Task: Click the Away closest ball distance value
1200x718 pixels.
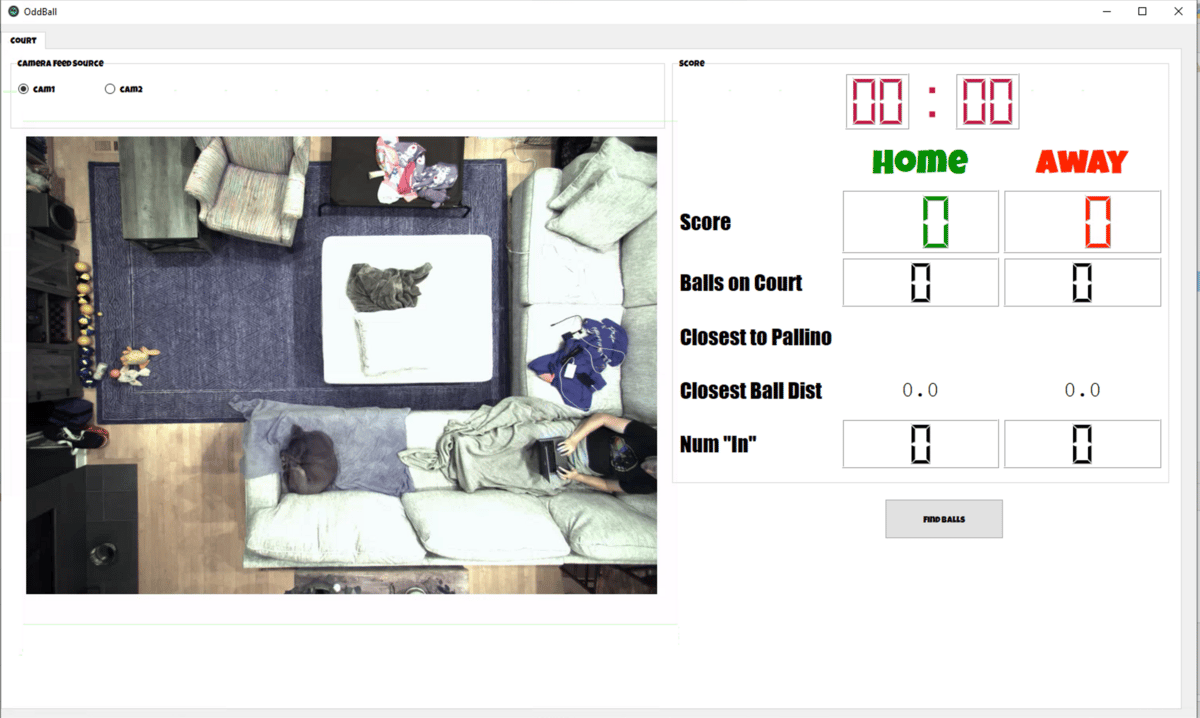Action: pyautogui.click(x=1082, y=390)
